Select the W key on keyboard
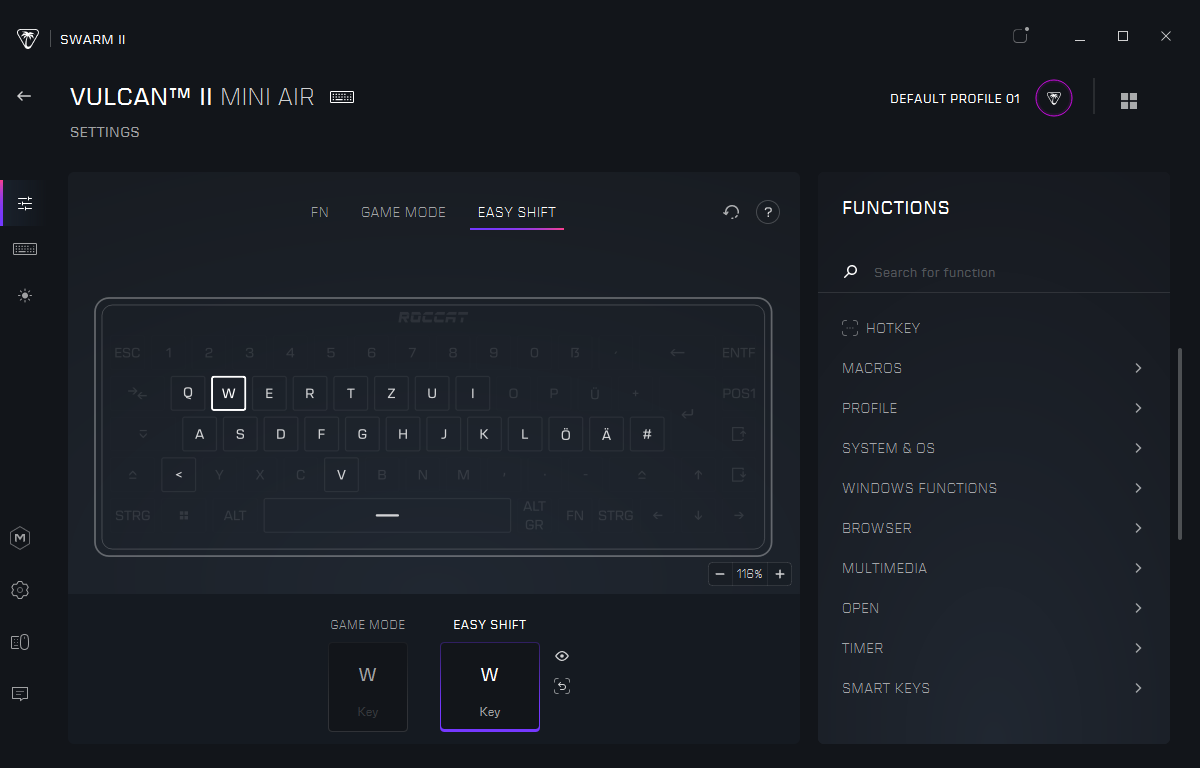 pos(229,393)
